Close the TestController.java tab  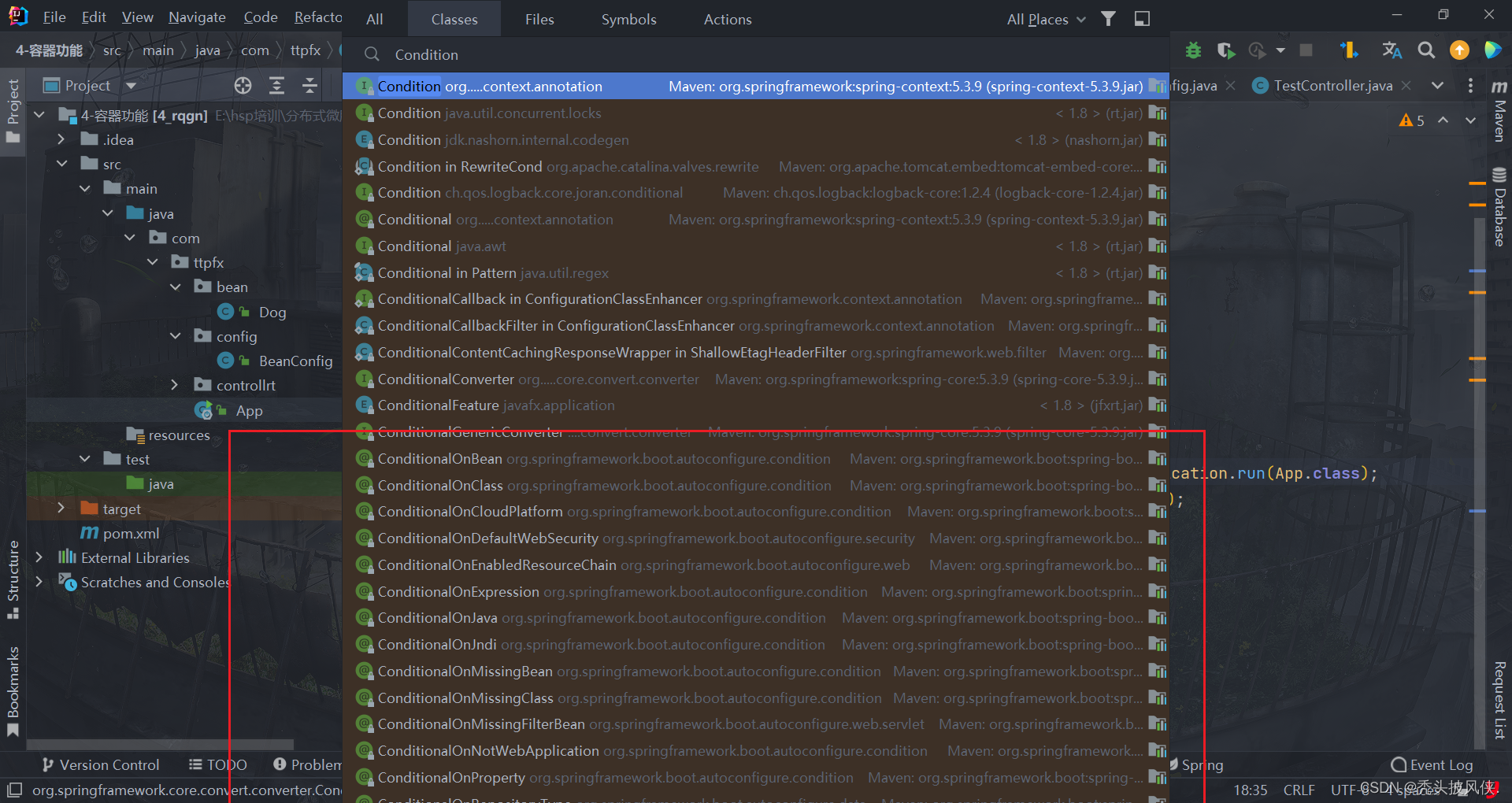[1406, 85]
